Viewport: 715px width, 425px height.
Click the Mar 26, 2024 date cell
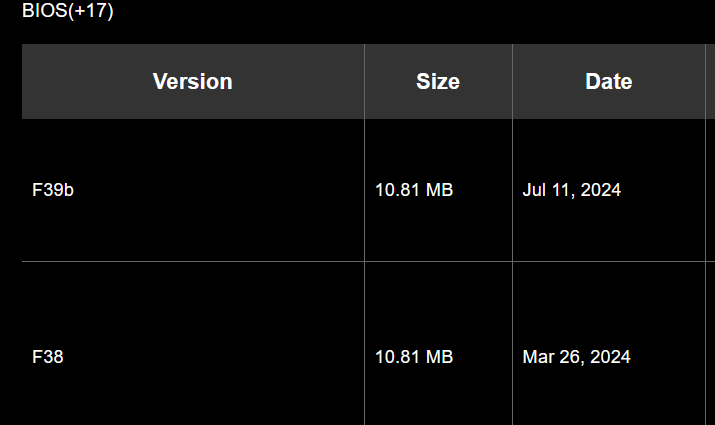tap(576, 356)
